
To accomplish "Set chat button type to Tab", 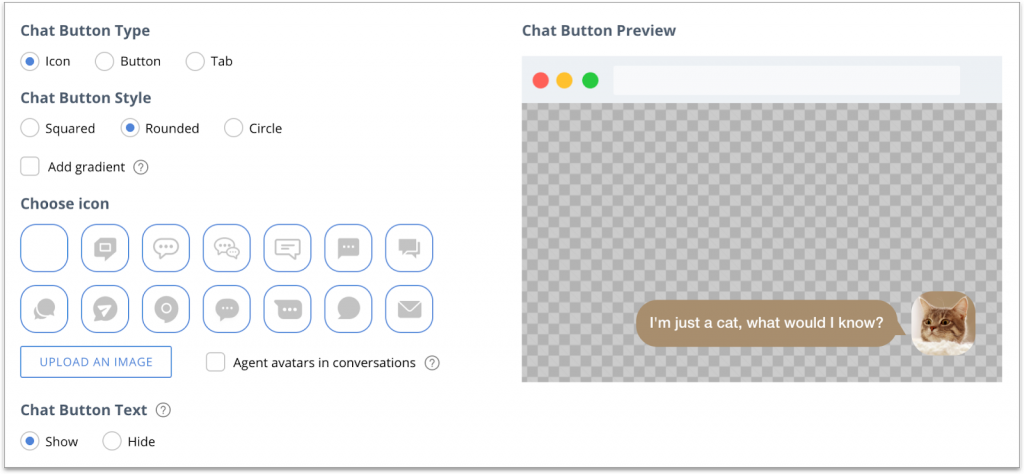I will coord(195,61).
